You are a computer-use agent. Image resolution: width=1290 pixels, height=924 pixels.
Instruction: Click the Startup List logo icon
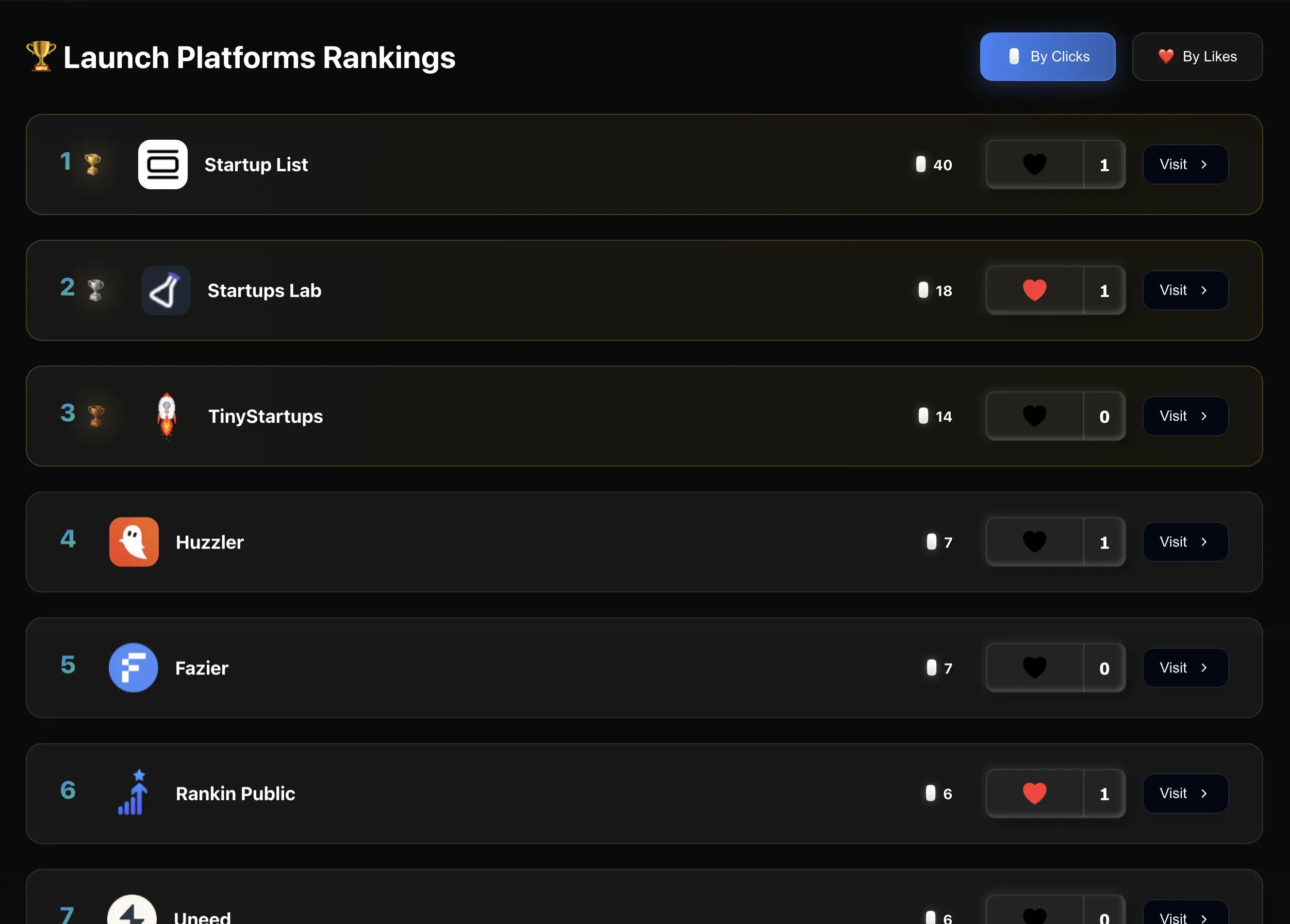point(163,164)
